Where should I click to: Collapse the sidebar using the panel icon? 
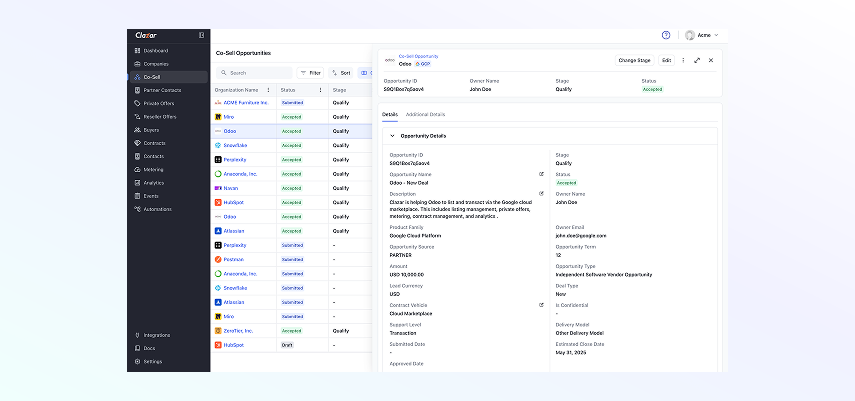pyautogui.click(x=201, y=35)
